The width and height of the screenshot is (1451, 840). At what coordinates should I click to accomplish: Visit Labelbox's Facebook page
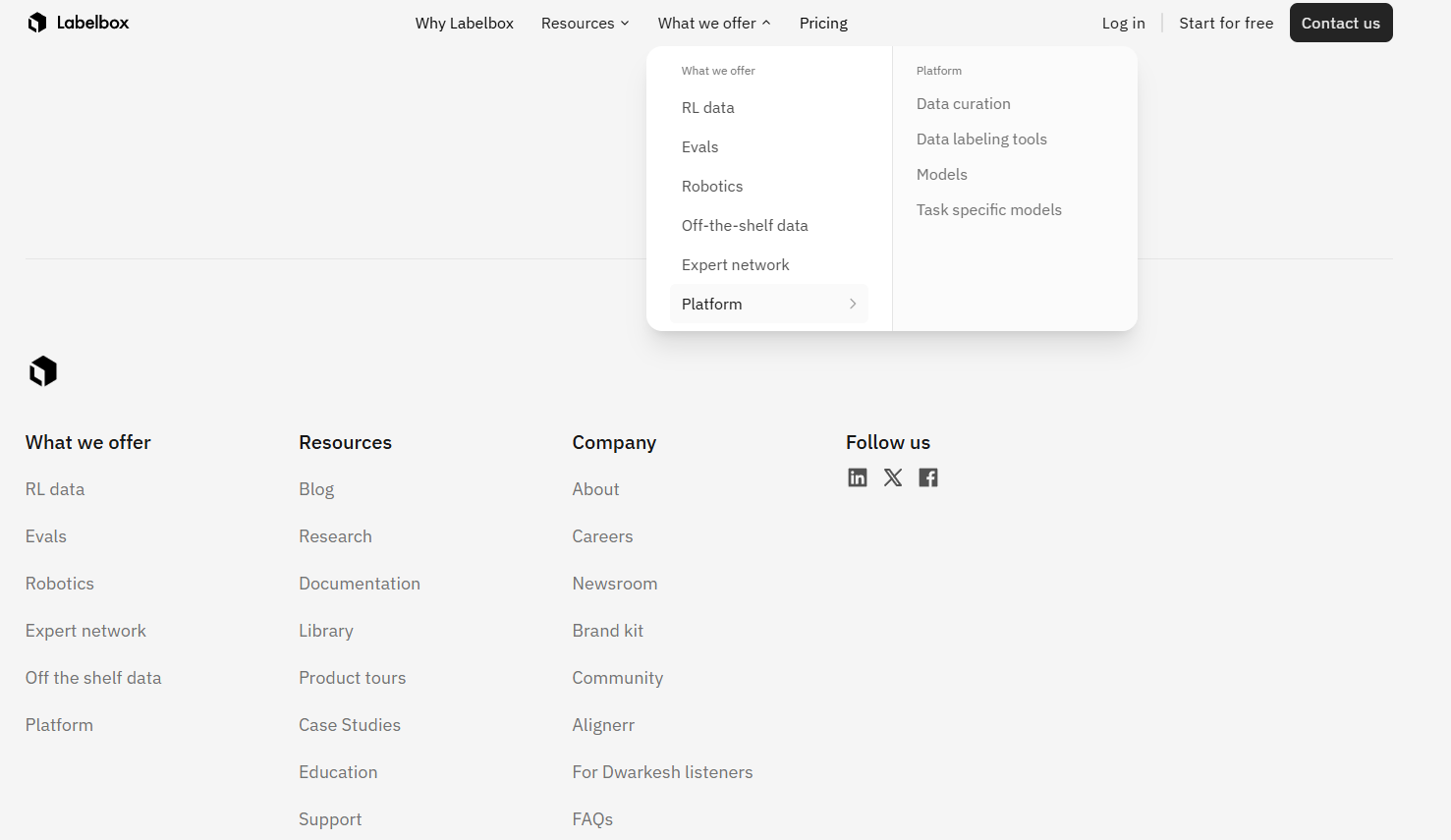927,477
